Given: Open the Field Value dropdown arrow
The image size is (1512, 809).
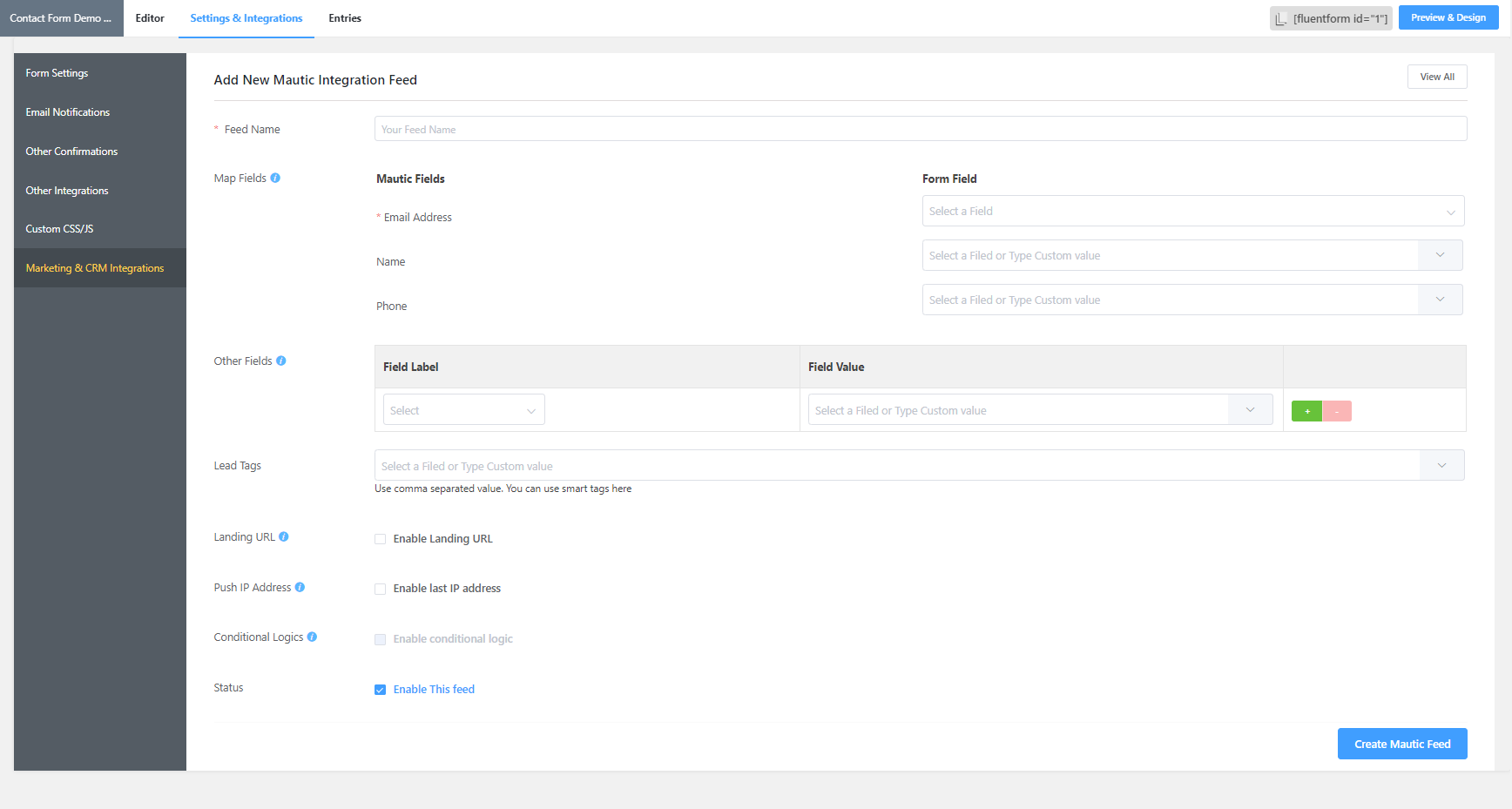Looking at the screenshot, I should point(1251,409).
